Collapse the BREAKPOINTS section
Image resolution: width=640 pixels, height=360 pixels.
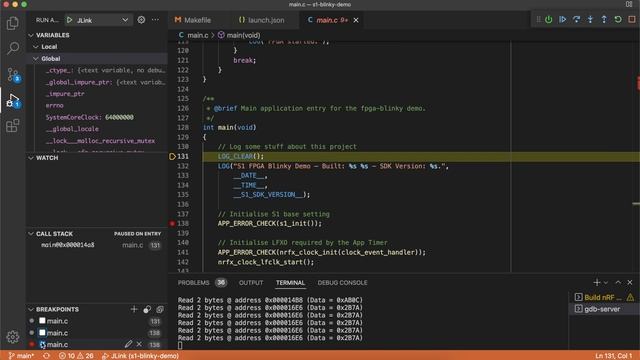[31, 309]
